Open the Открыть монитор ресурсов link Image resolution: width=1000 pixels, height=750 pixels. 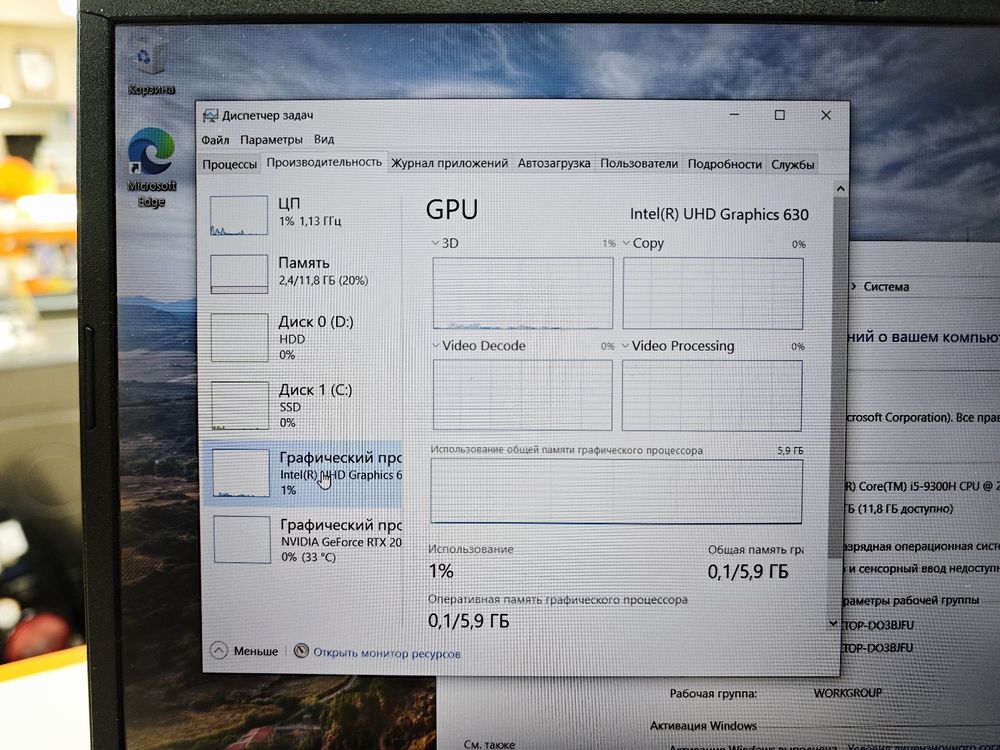click(386, 654)
